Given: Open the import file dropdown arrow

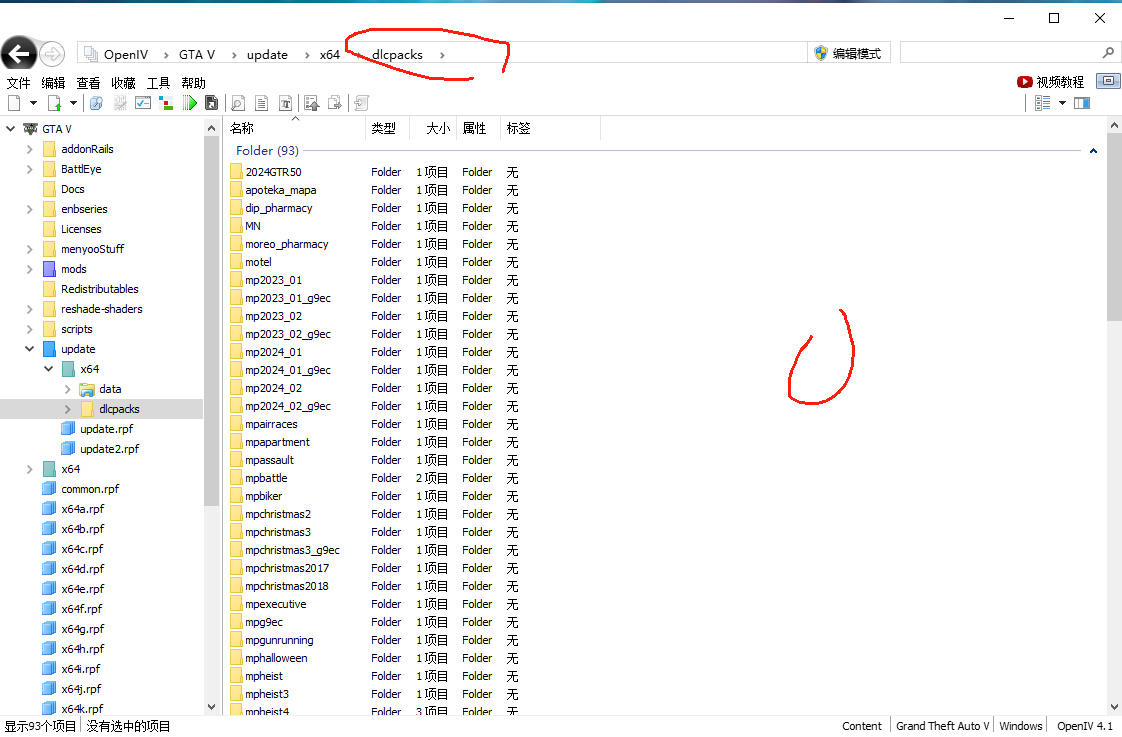Looking at the screenshot, I should click(x=73, y=103).
